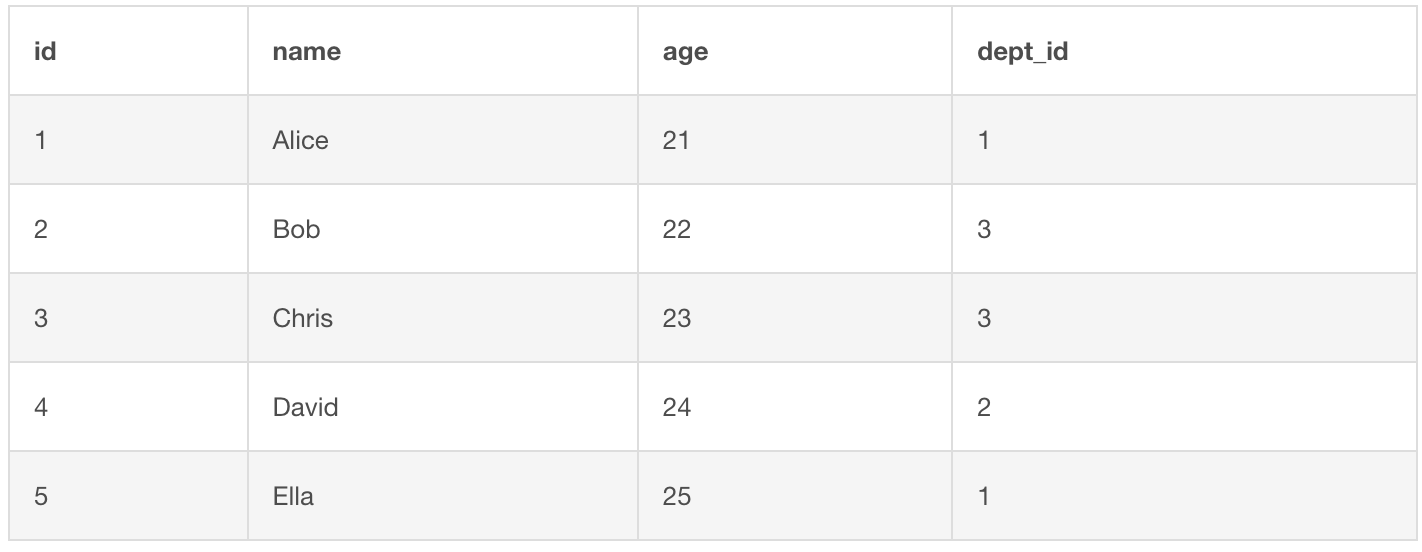This screenshot has width=1422, height=552.
Task: Click the age column header
Action: click(x=685, y=52)
